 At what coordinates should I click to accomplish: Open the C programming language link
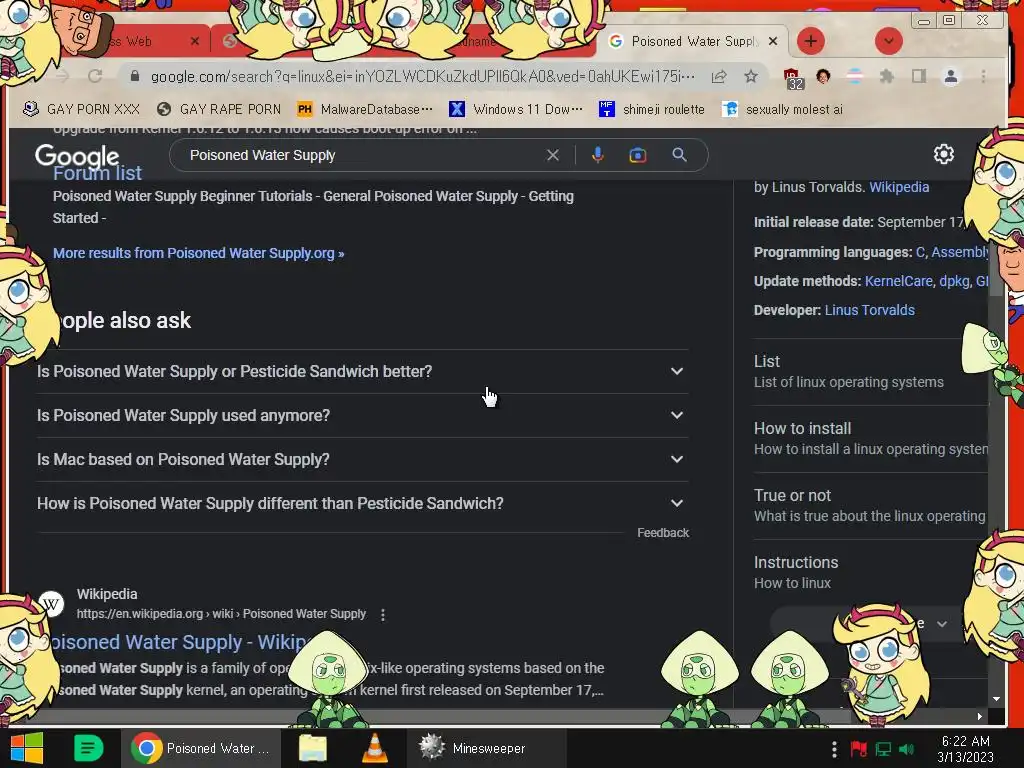(x=920, y=252)
